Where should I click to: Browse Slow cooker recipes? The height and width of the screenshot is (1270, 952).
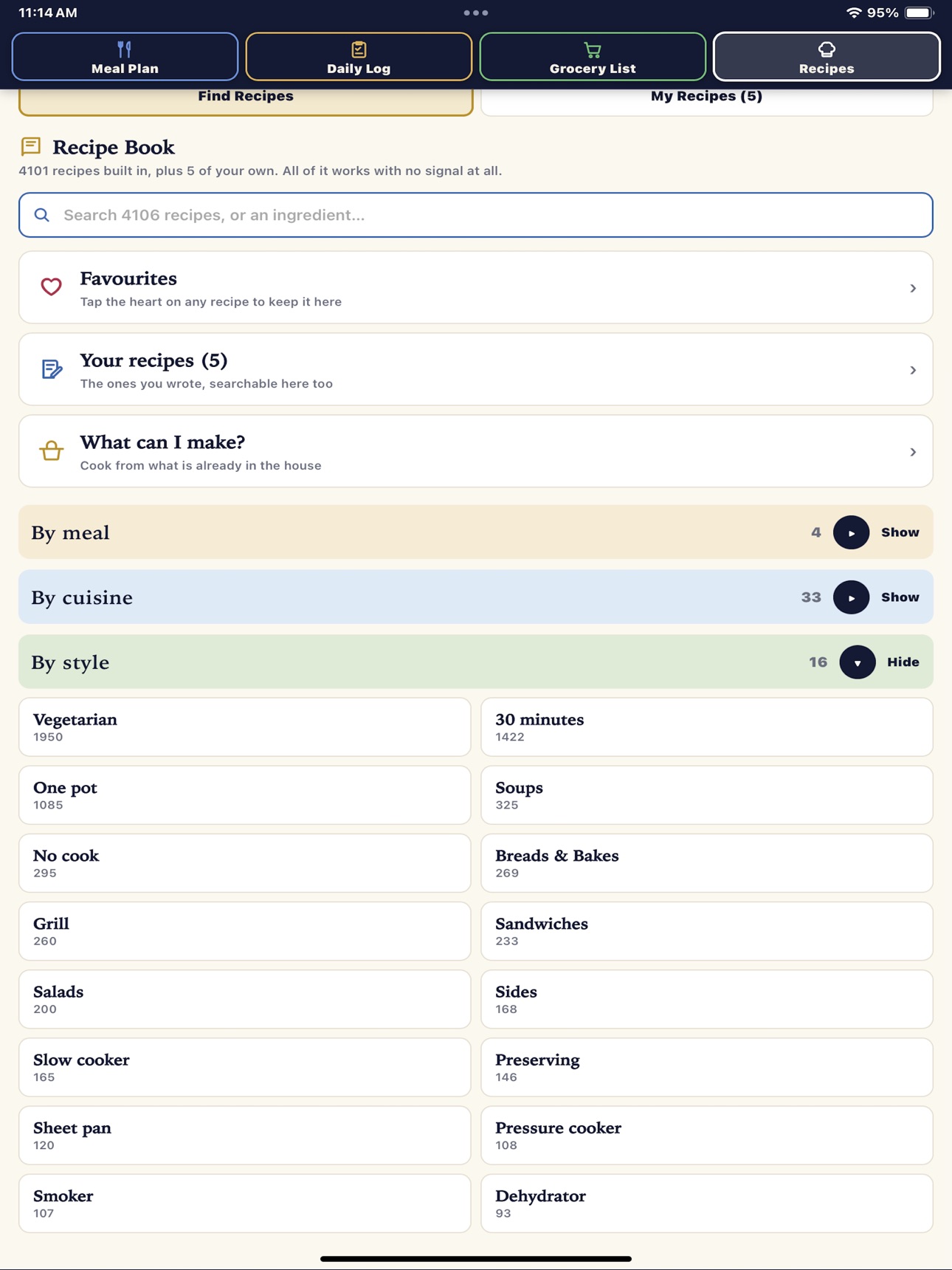245,1067
